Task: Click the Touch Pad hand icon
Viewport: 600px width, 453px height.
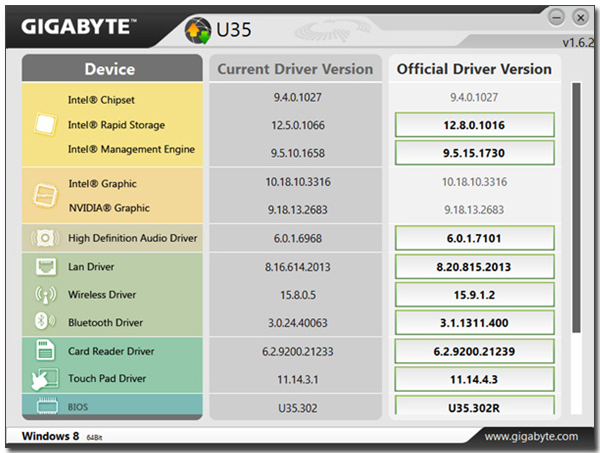Action: tap(45, 379)
